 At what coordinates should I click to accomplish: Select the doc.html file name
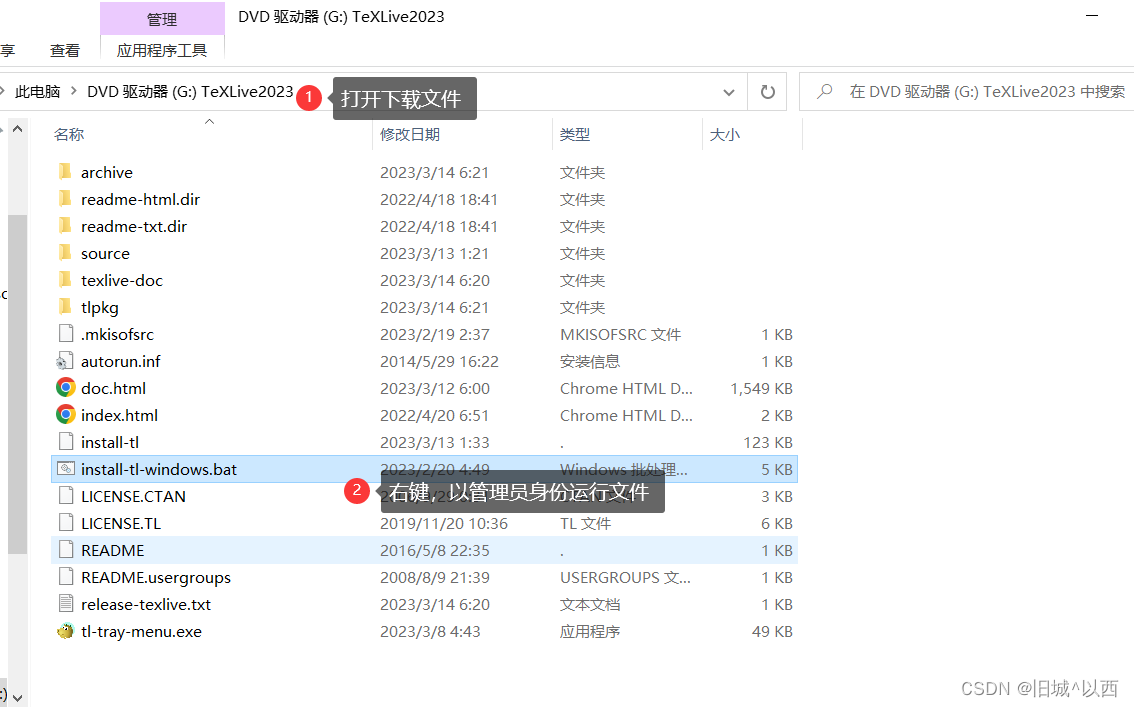coord(114,388)
